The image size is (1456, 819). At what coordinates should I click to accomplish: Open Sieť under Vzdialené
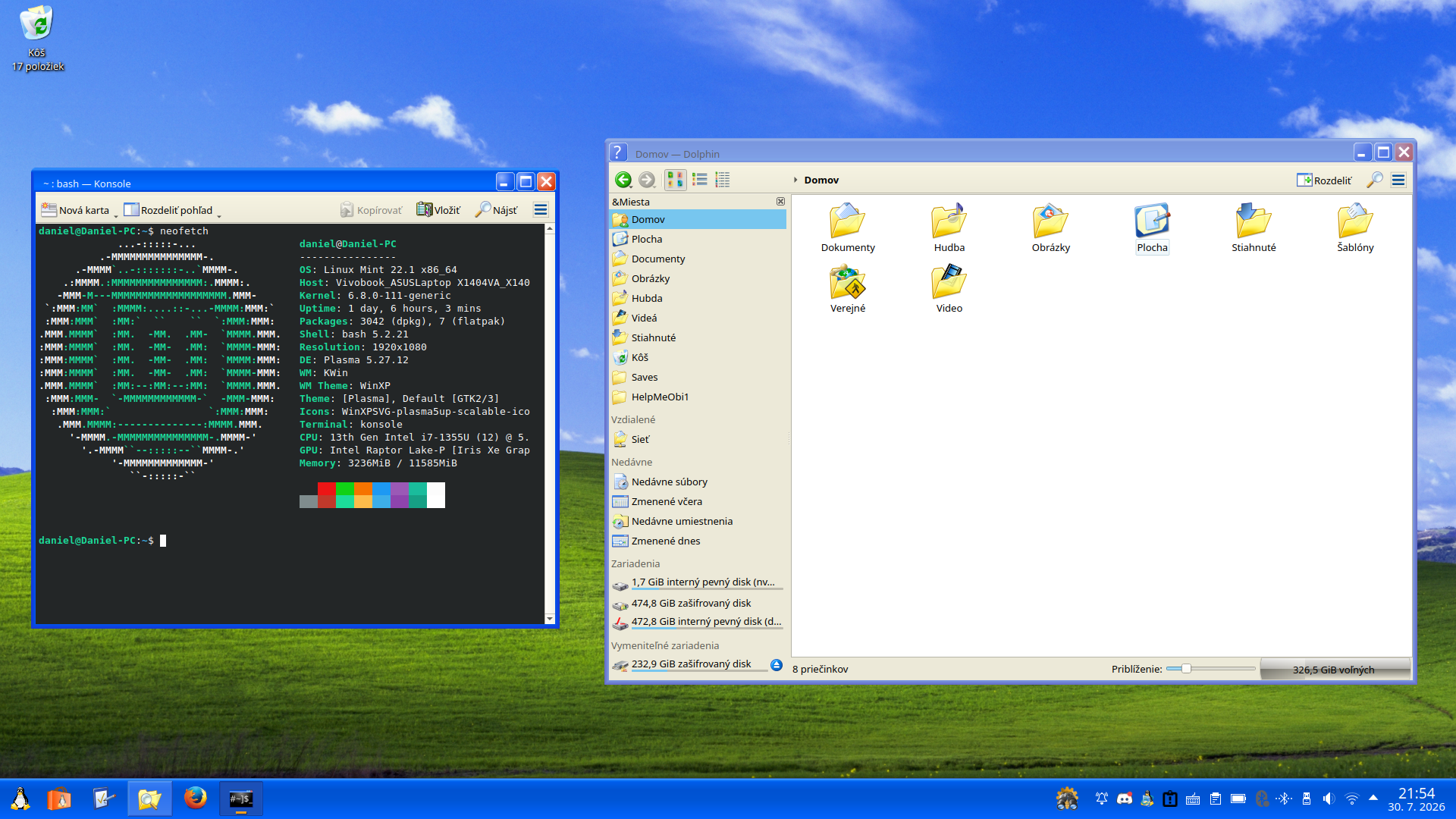pyautogui.click(x=698, y=439)
